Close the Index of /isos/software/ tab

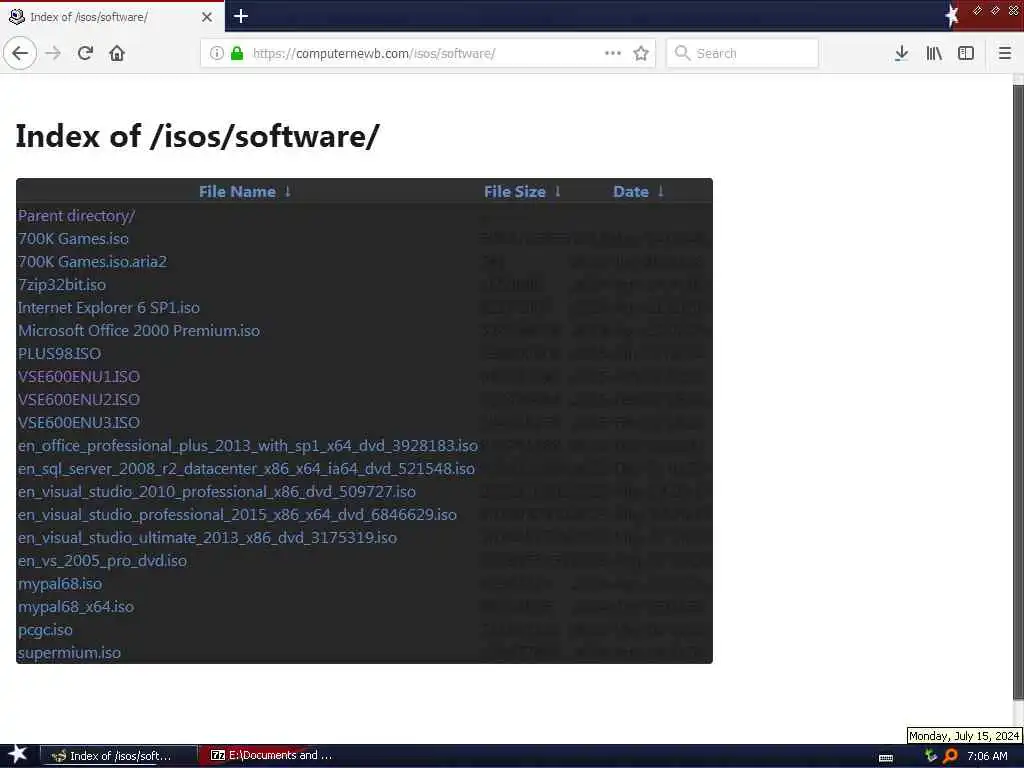coord(207,16)
